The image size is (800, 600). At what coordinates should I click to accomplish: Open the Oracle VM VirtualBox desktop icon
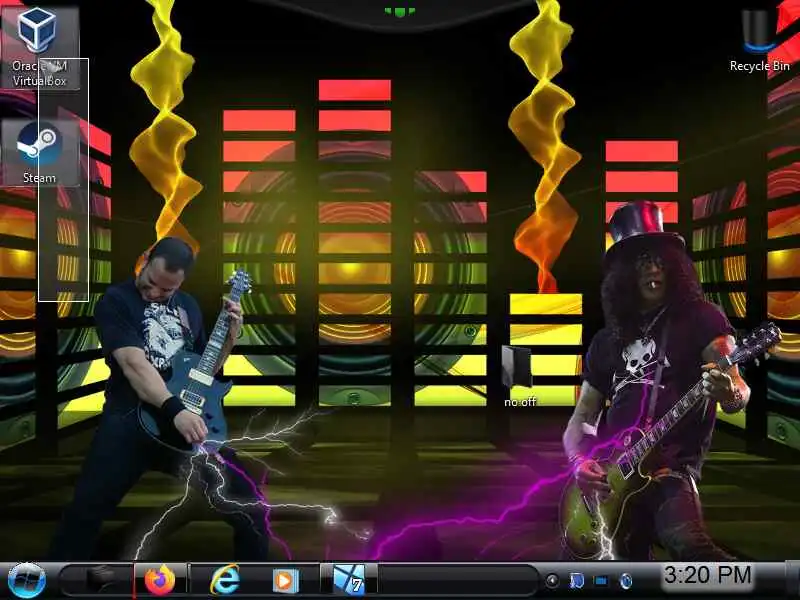click(x=39, y=46)
